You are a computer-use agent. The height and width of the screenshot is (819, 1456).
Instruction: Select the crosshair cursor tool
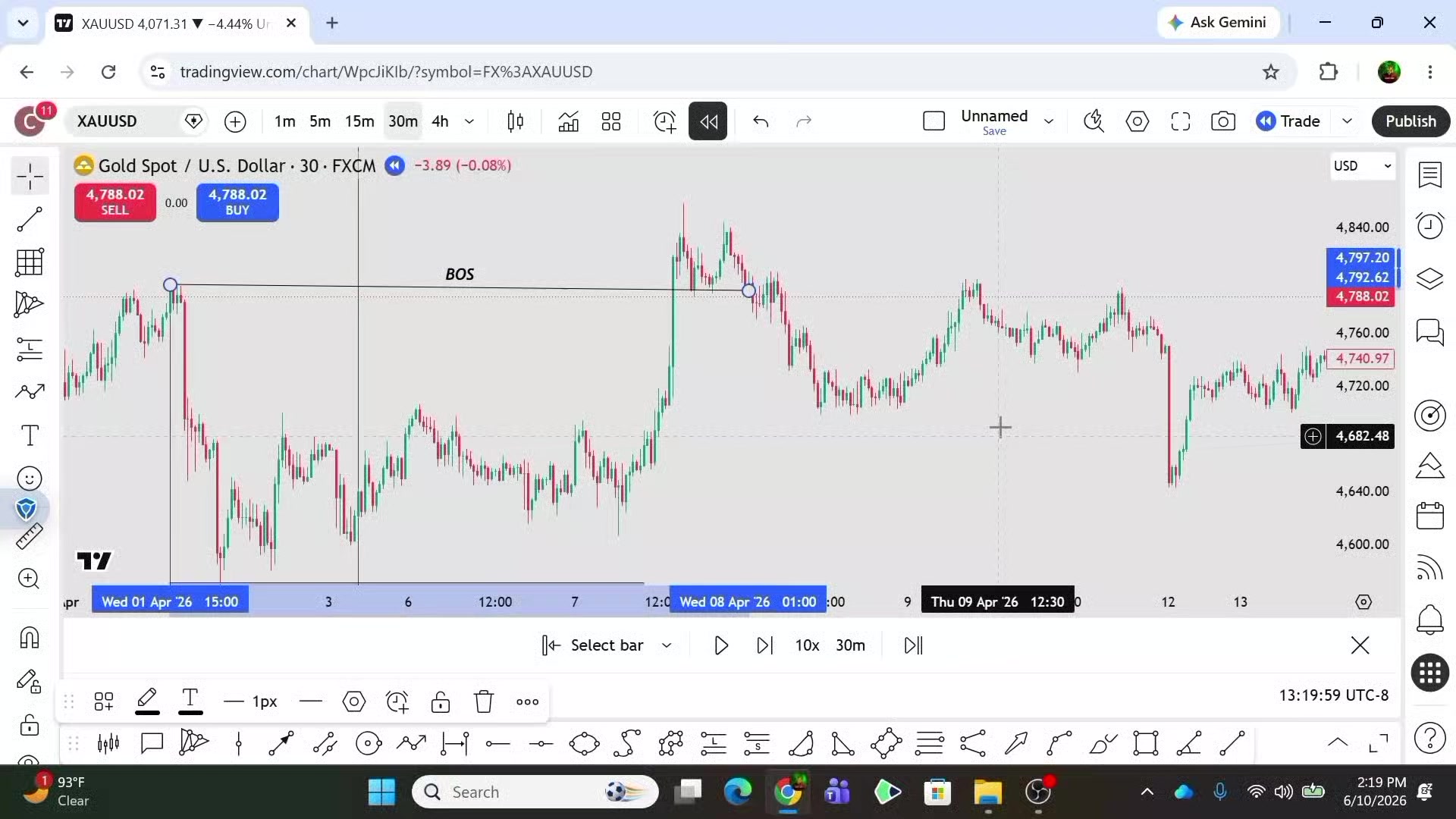pyautogui.click(x=30, y=177)
